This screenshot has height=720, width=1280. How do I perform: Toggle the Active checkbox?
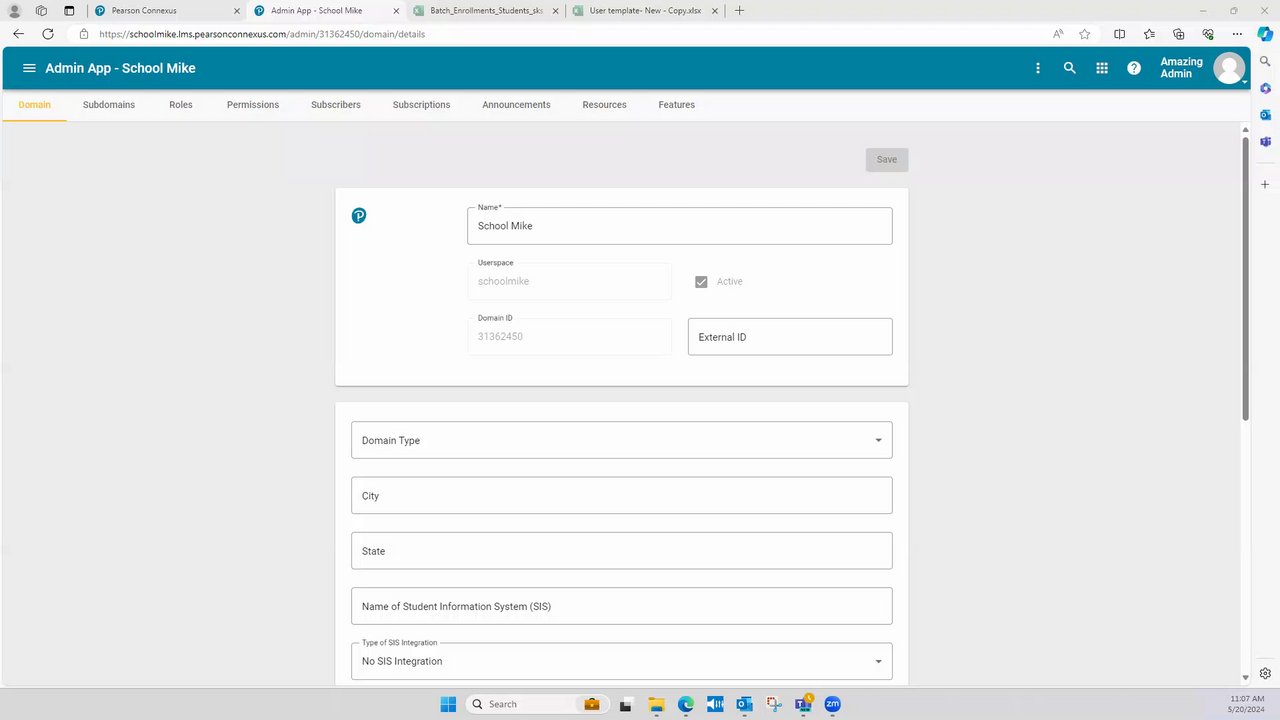[702, 282]
